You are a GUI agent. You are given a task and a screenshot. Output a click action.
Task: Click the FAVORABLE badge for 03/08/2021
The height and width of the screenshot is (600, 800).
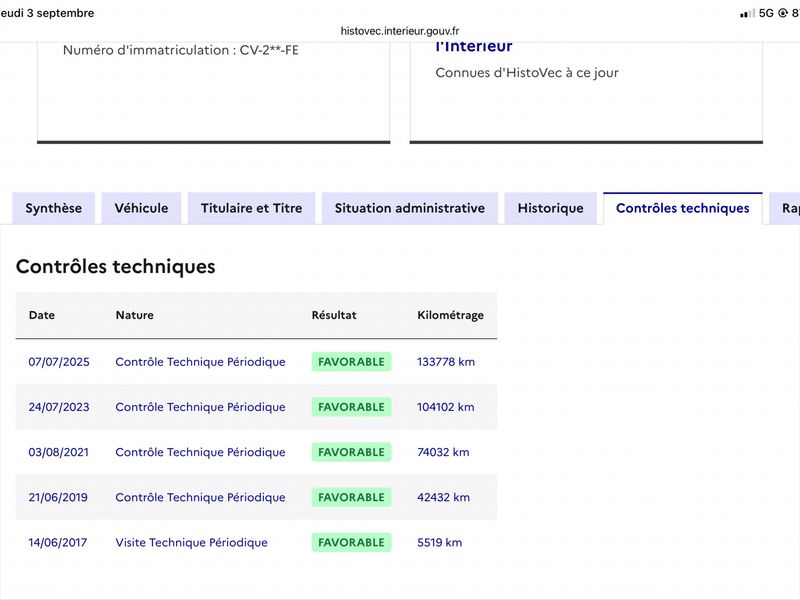click(x=352, y=452)
